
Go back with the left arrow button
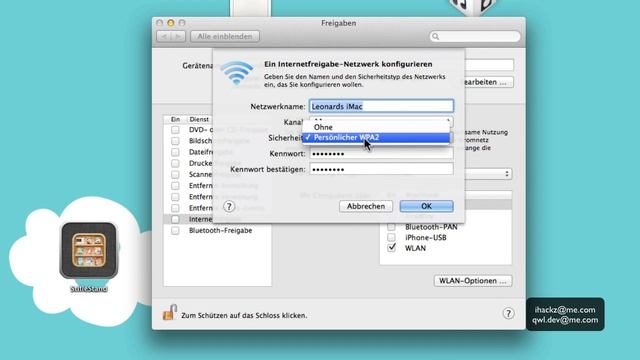coord(164,36)
